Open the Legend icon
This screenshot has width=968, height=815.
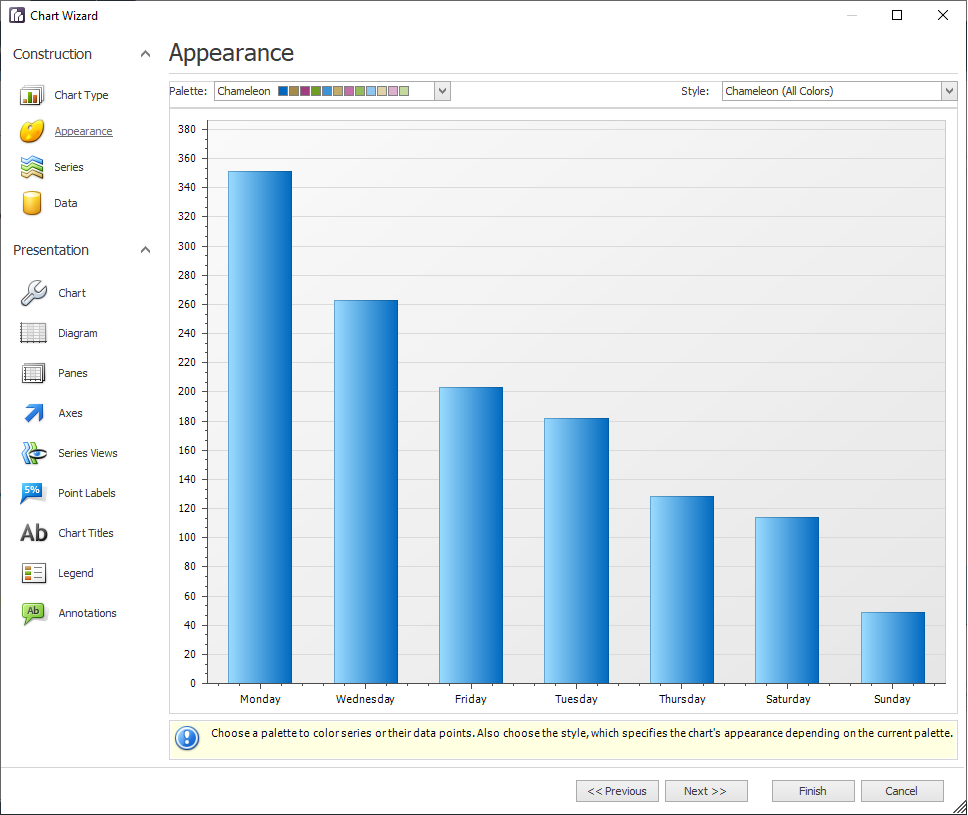pyautogui.click(x=32, y=572)
